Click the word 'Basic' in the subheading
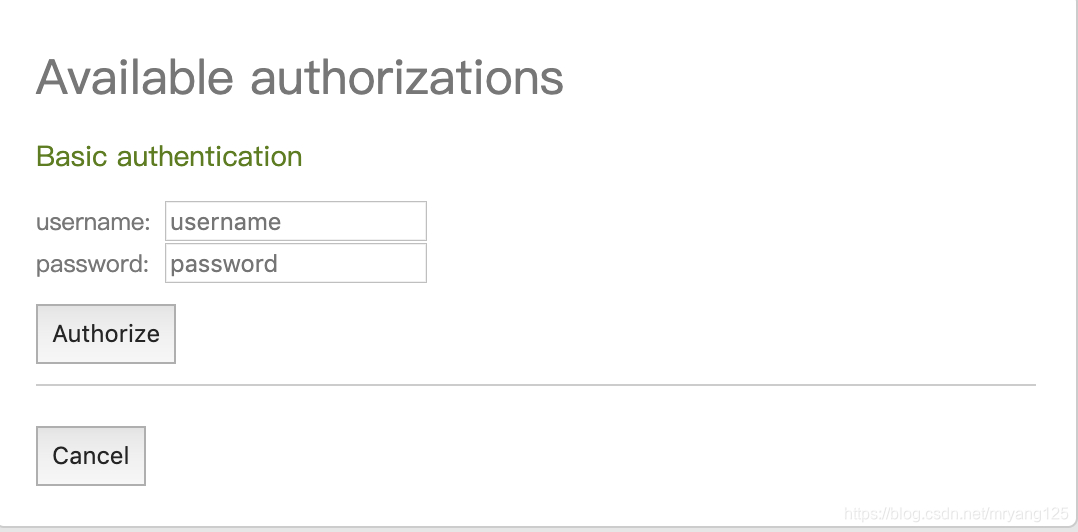This screenshot has width=1078, height=532. point(72,157)
